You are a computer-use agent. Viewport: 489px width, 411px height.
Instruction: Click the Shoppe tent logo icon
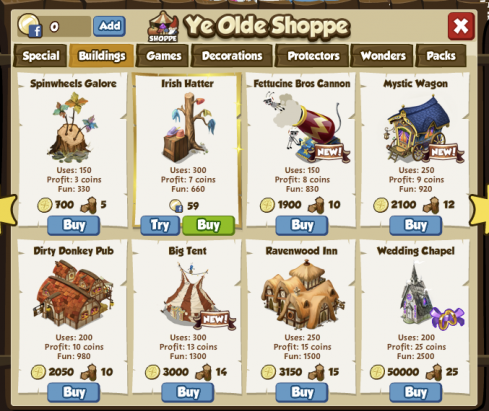tap(163, 27)
